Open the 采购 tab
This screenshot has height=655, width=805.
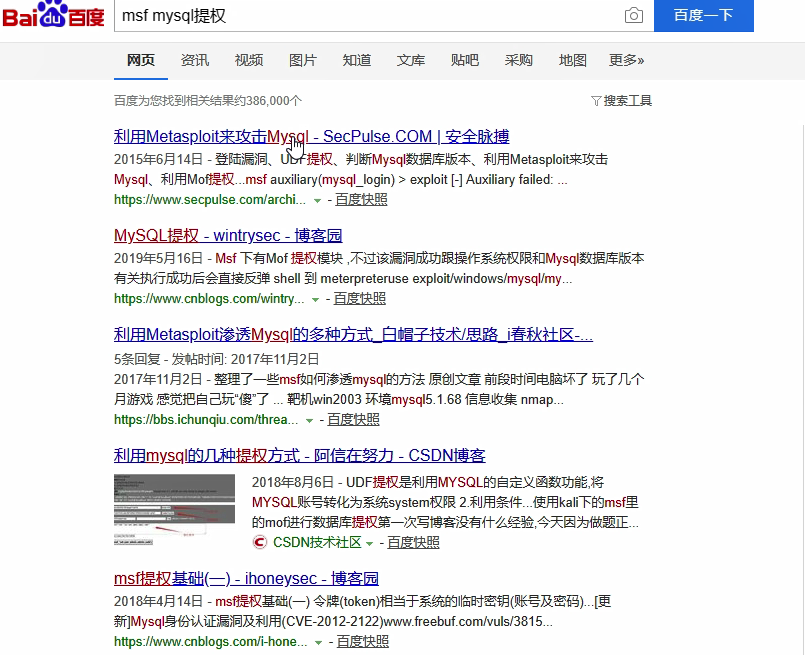(x=518, y=61)
